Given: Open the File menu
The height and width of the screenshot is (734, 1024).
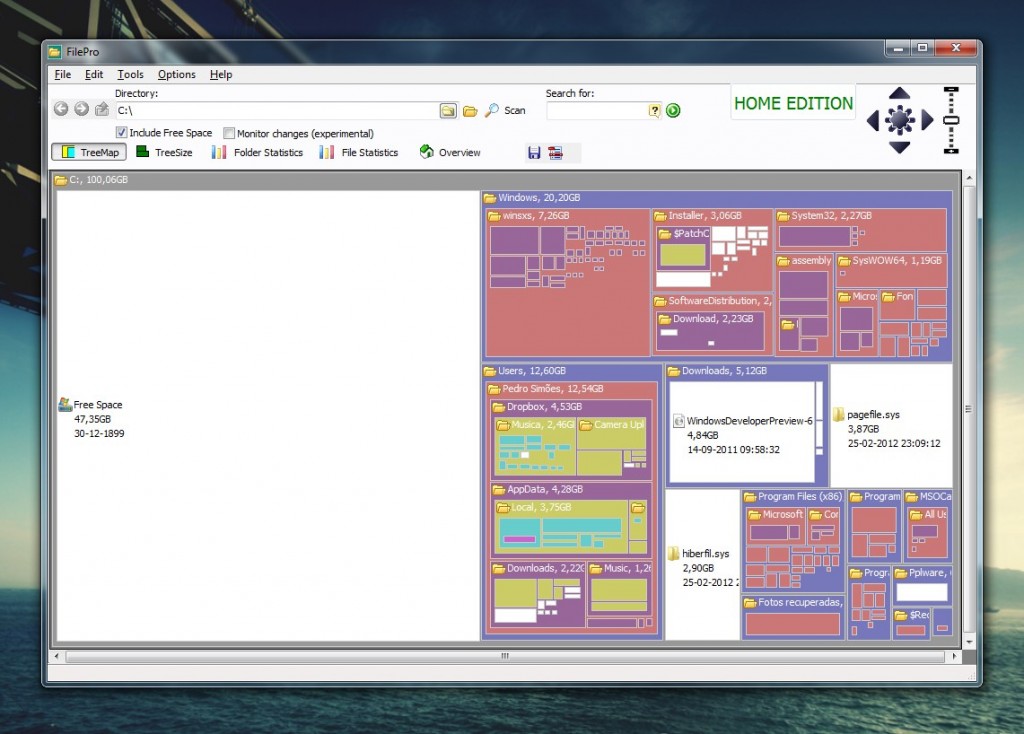Looking at the screenshot, I should click(63, 74).
